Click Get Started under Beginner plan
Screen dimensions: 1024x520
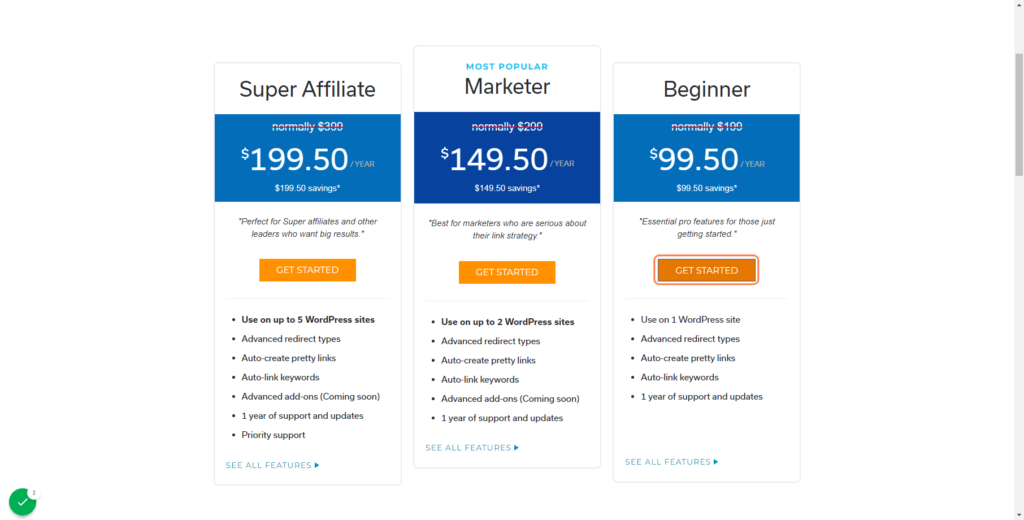tap(707, 270)
